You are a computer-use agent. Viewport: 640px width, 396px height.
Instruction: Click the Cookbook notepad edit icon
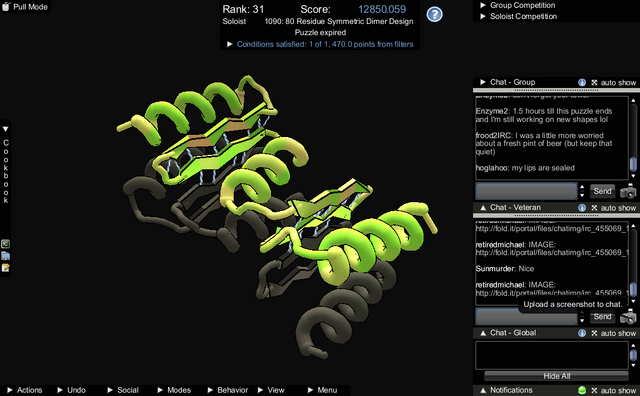5,268
